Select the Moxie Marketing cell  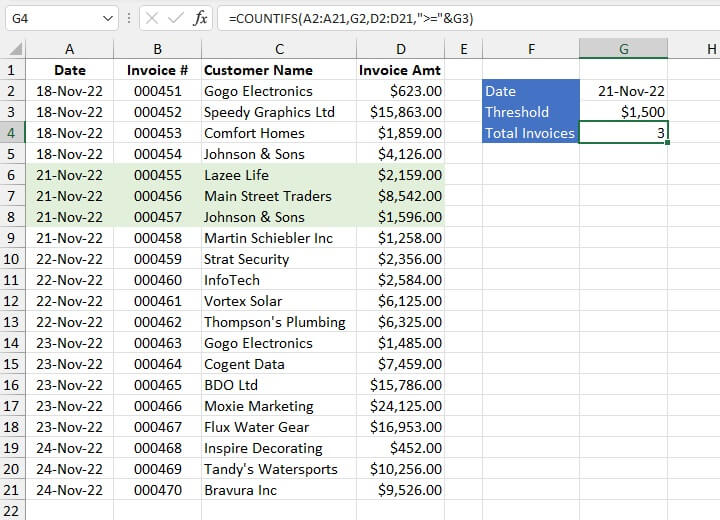coord(279,406)
